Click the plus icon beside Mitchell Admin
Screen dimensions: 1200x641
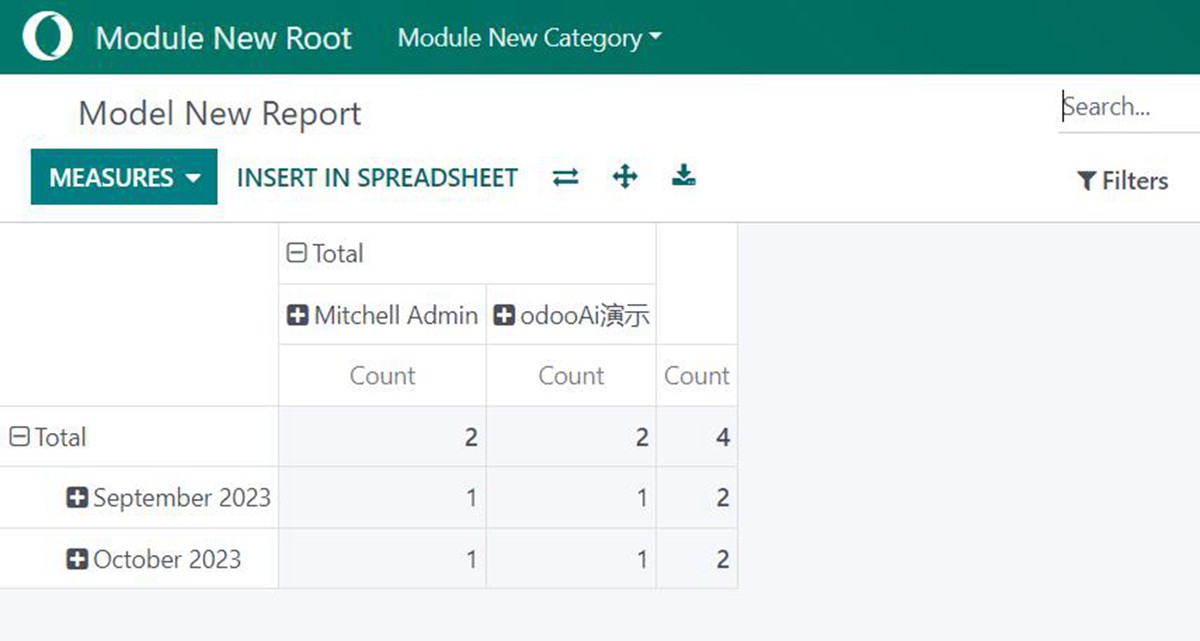(297, 315)
